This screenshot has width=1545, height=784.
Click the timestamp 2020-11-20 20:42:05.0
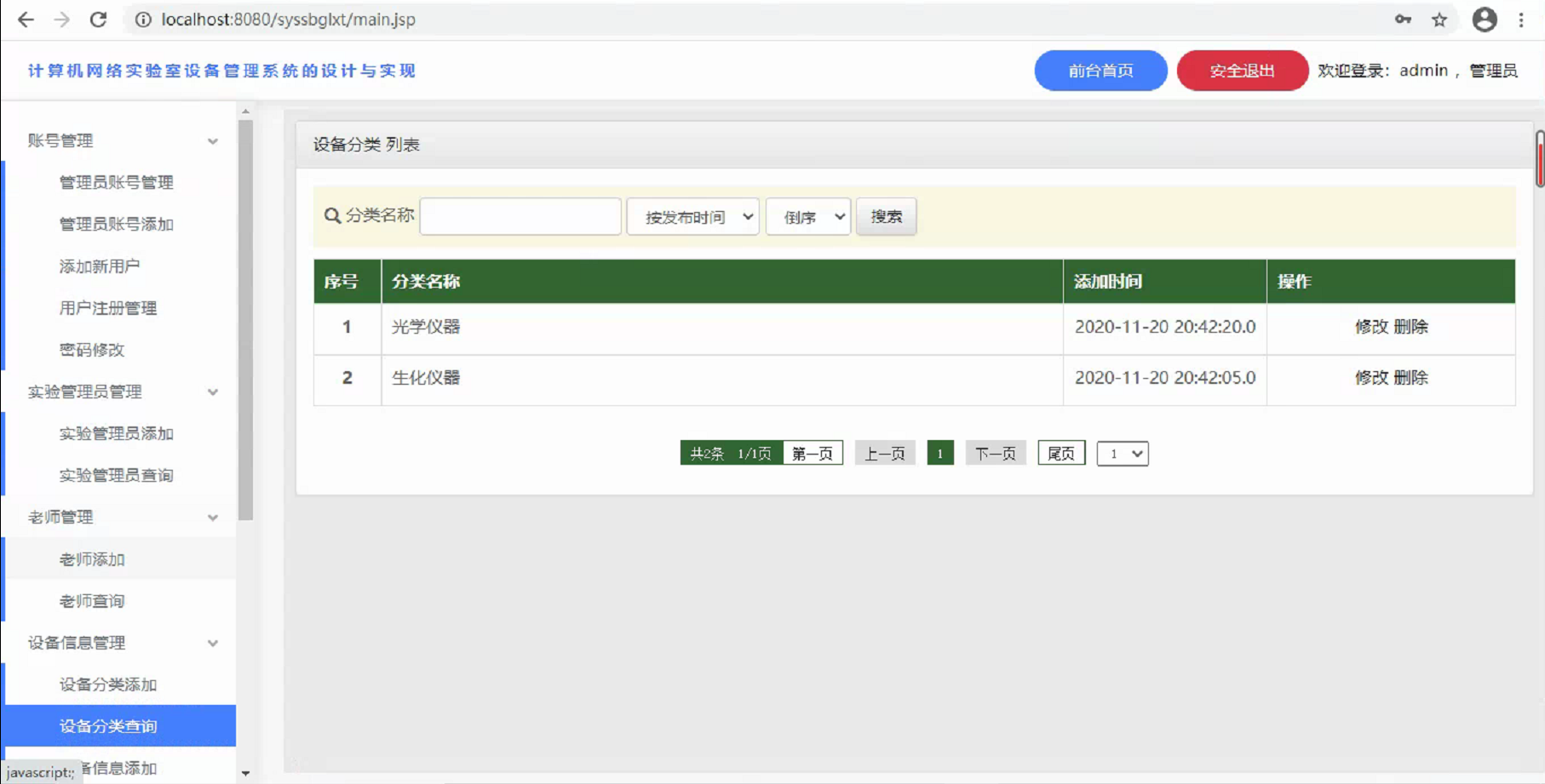(x=1165, y=378)
